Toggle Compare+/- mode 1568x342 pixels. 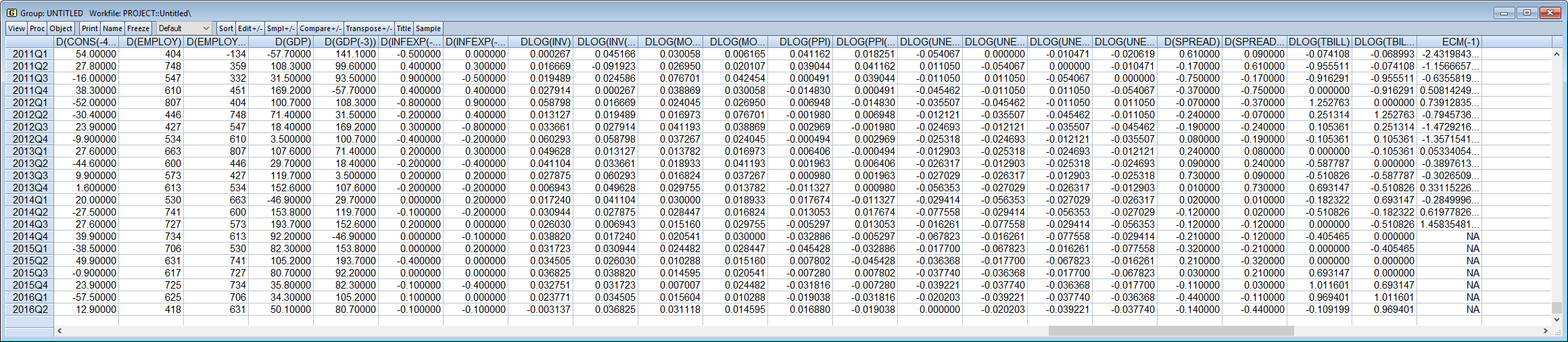click(x=320, y=28)
